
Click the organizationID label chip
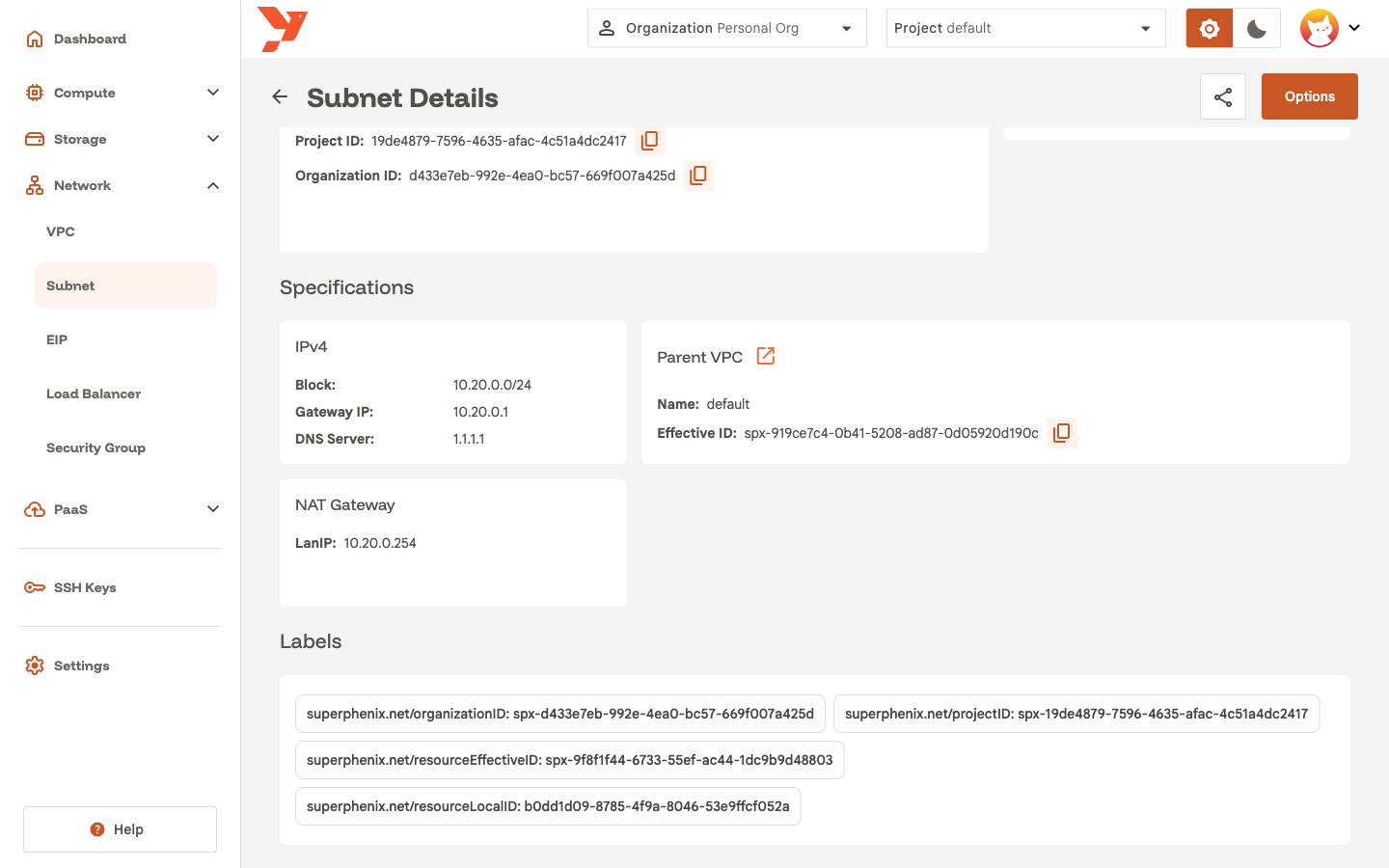pos(560,714)
